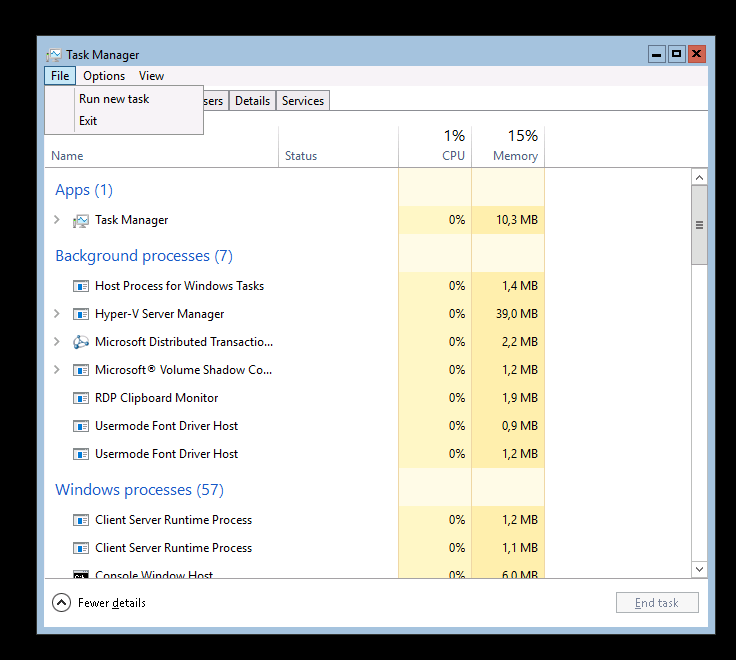Select the Windows processes (57) heading
The width and height of the screenshot is (736, 660).
139,490
